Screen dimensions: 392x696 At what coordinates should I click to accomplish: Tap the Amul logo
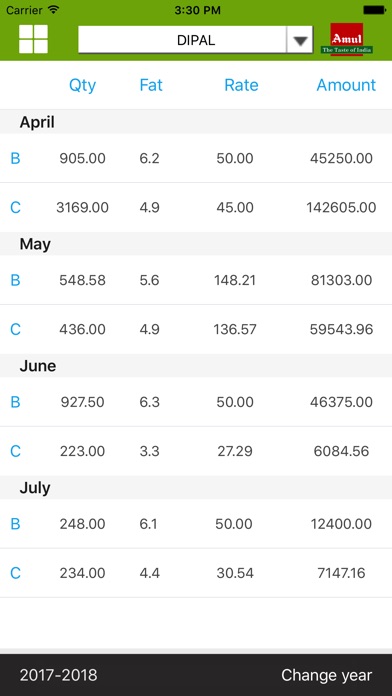(347, 40)
